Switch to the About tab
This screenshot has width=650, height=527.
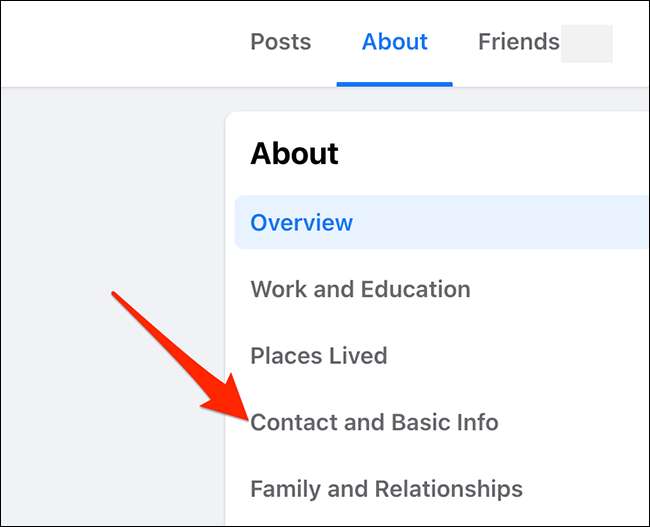pyautogui.click(x=394, y=42)
